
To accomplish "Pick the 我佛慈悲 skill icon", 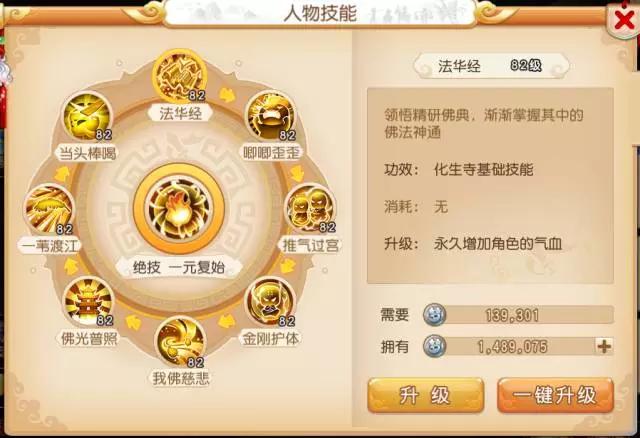I will coord(180,341).
